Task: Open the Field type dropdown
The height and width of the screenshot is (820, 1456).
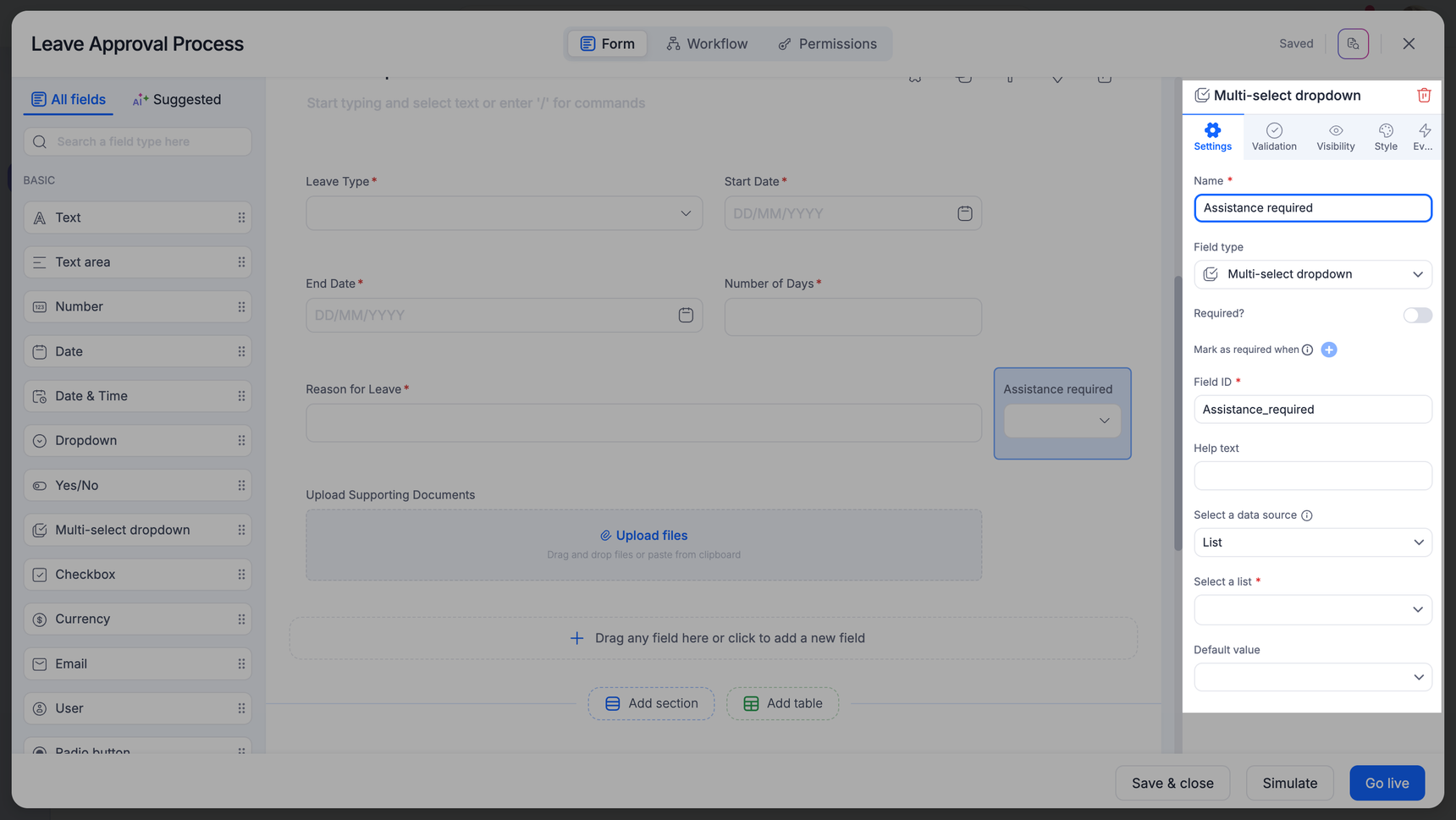Action: 1312,274
